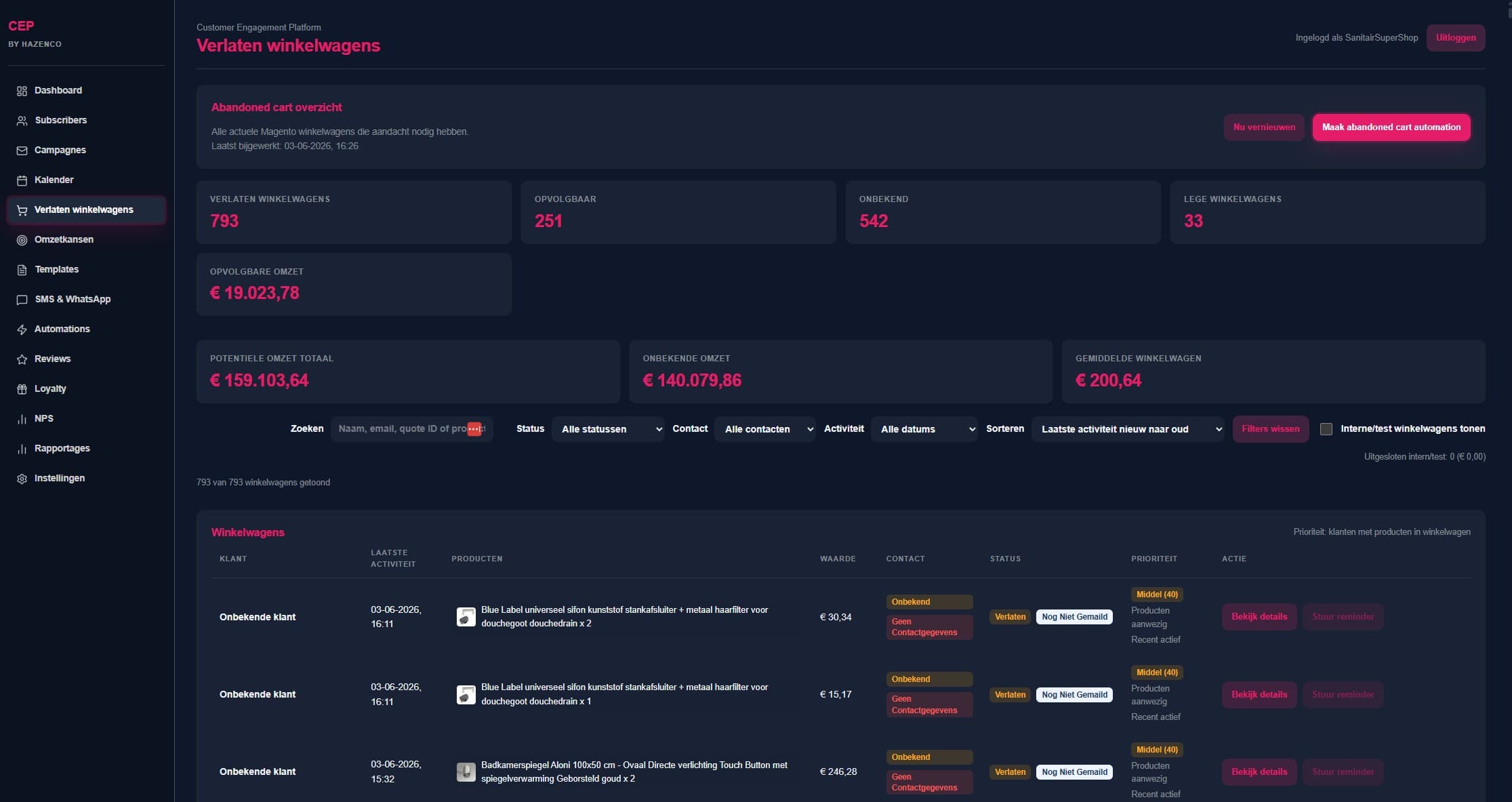Click the Reviews star icon
The image size is (1512, 802).
[22, 359]
